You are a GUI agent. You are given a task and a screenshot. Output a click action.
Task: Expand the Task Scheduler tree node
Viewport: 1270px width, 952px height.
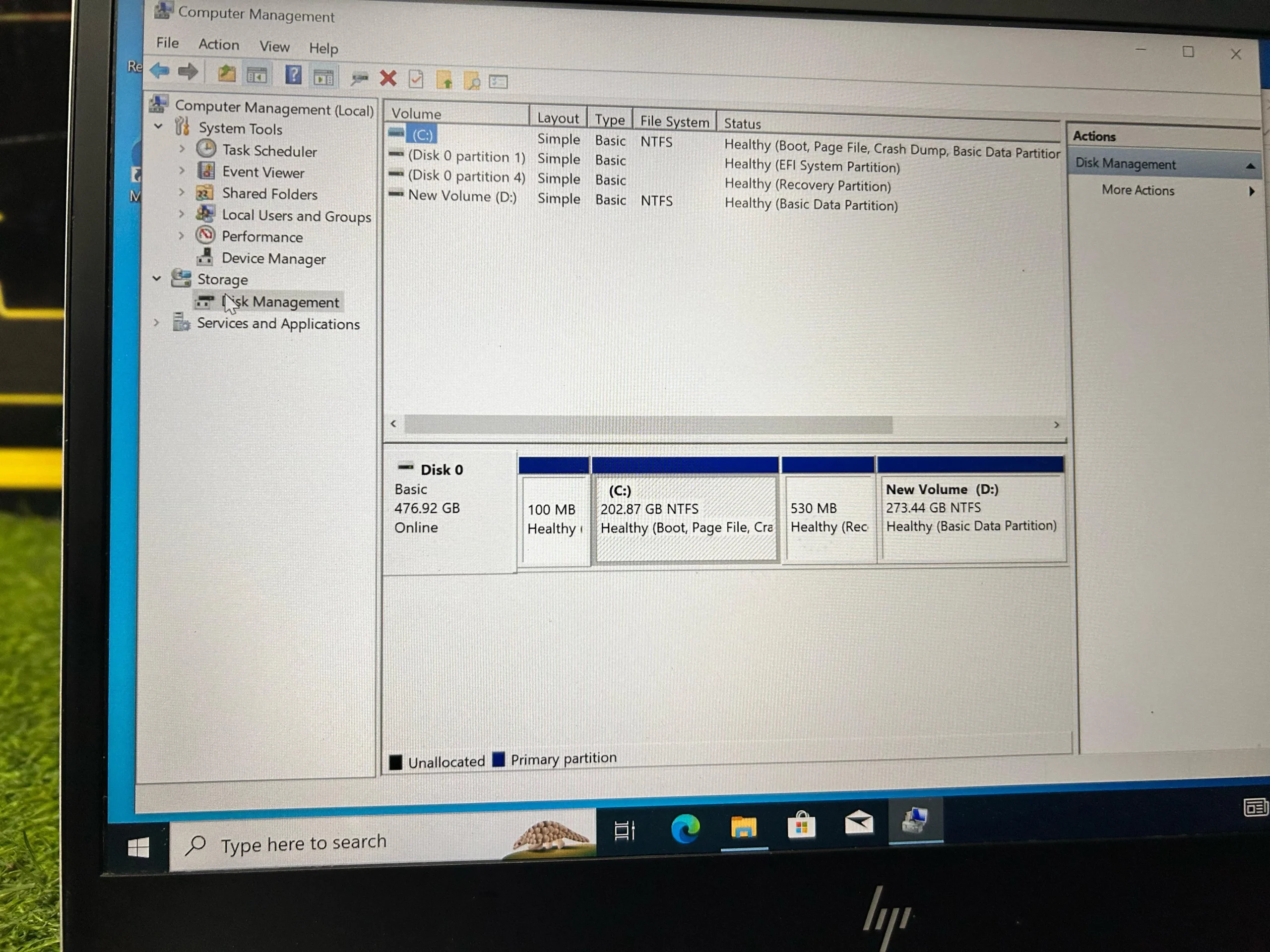tap(182, 149)
